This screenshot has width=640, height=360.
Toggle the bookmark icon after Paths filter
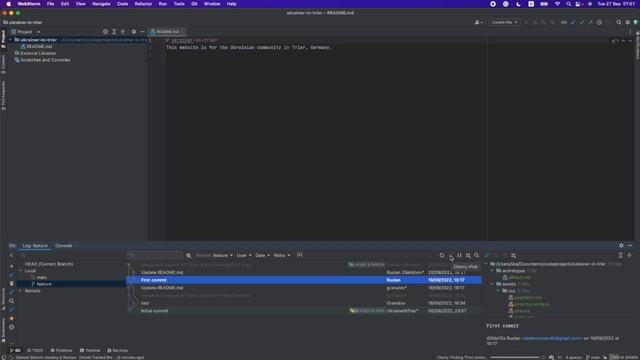click(x=300, y=255)
